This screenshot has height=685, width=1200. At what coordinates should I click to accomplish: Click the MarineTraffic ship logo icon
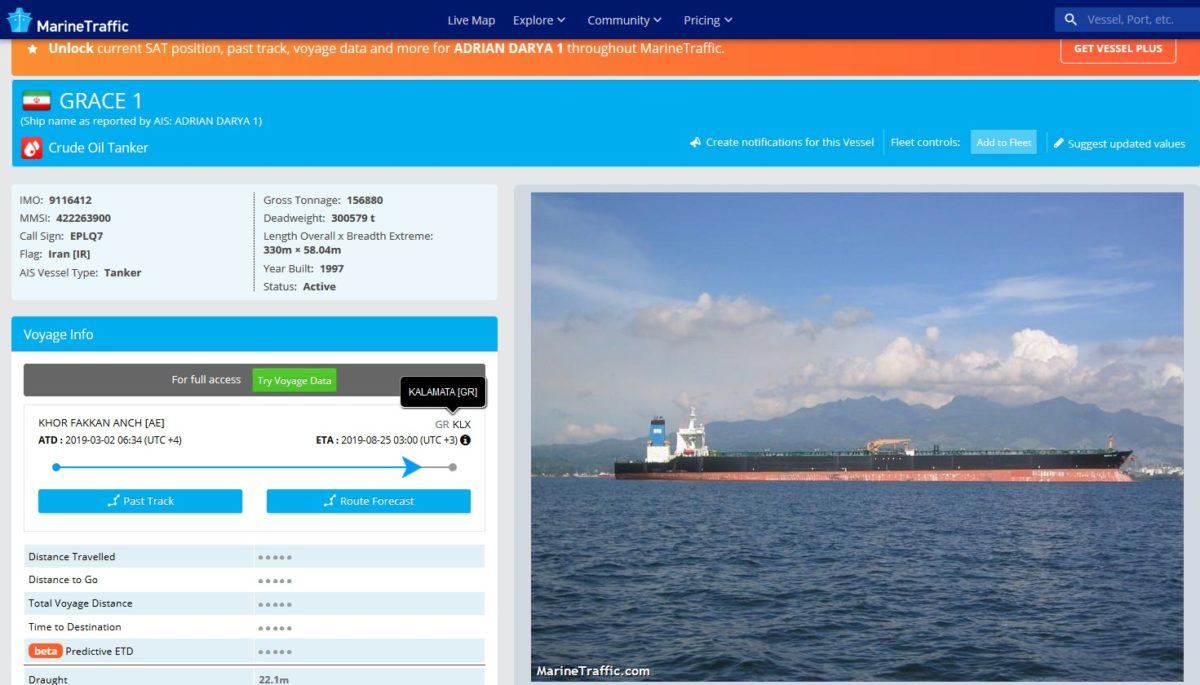[x=20, y=21]
